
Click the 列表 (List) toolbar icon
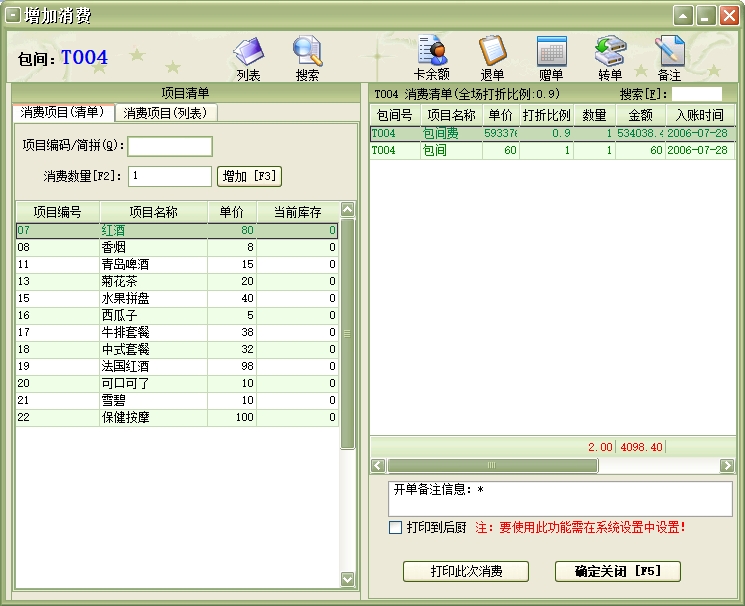248,58
